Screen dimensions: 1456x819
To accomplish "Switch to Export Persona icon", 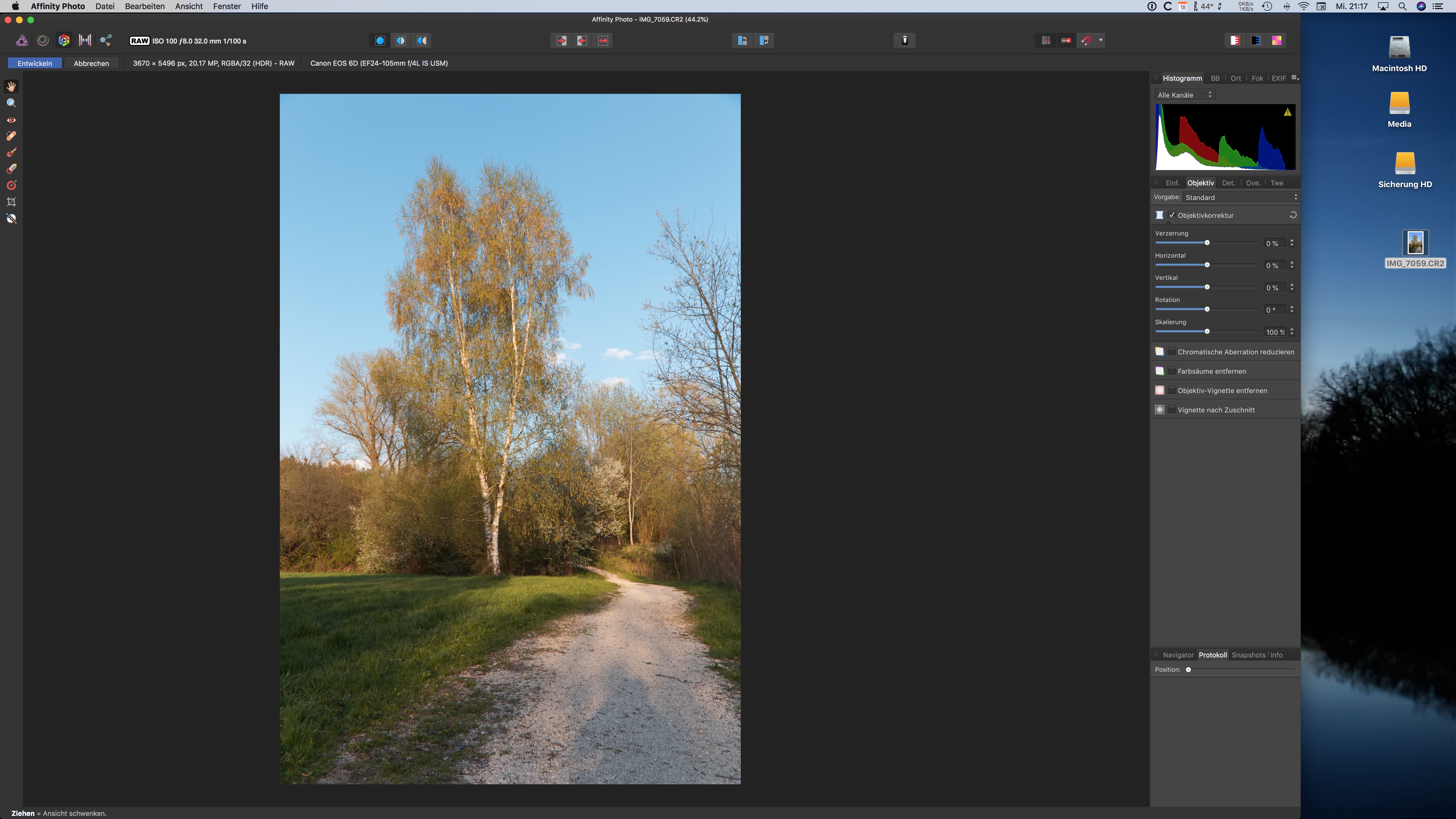I will (106, 41).
